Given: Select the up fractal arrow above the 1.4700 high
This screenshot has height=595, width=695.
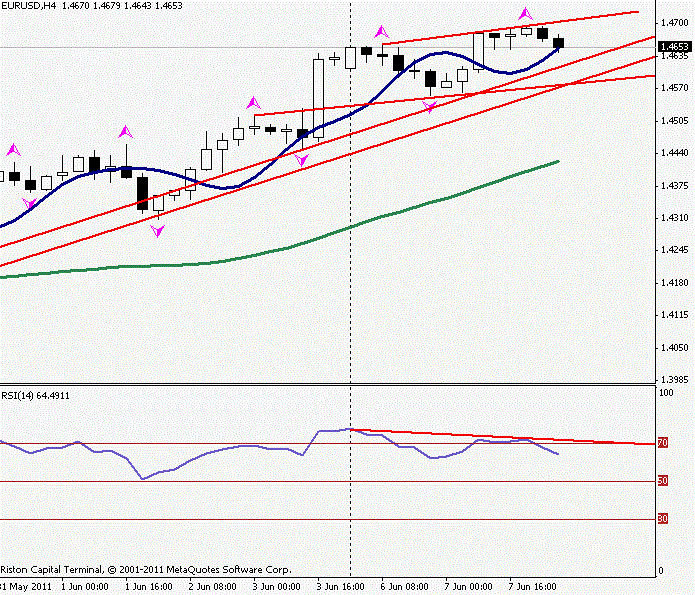Looking at the screenshot, I should [x=526, y=14].
